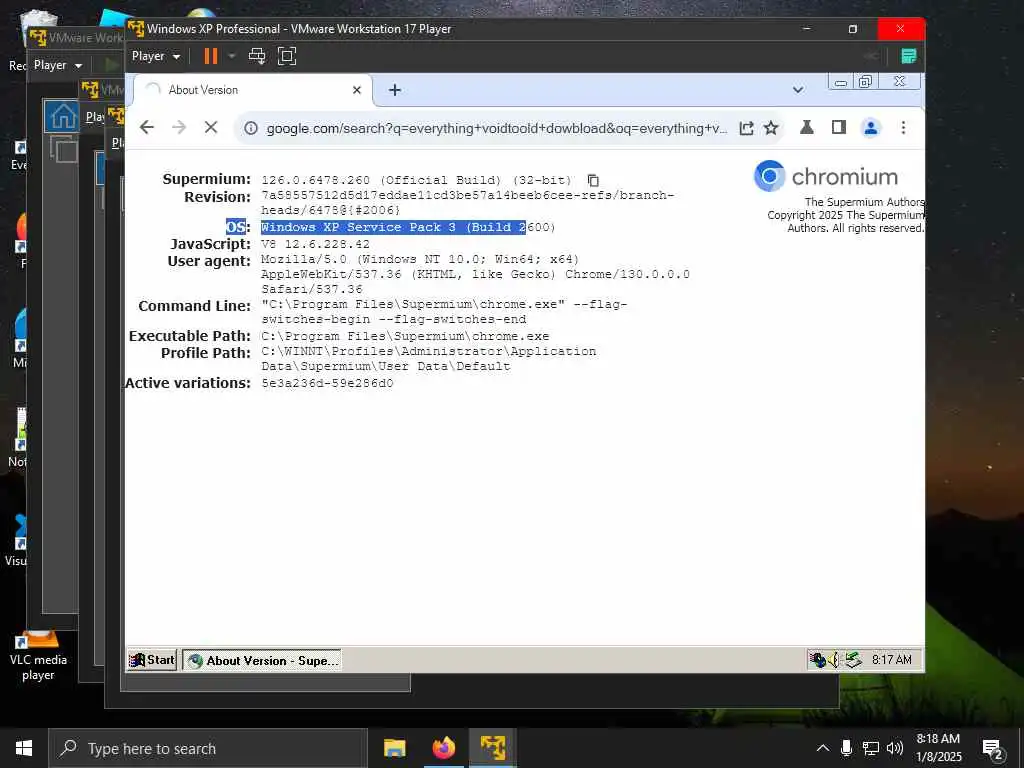Open Firefox from the taskbar
Screen dimensions: 1024x768
[x=443, y=748]
